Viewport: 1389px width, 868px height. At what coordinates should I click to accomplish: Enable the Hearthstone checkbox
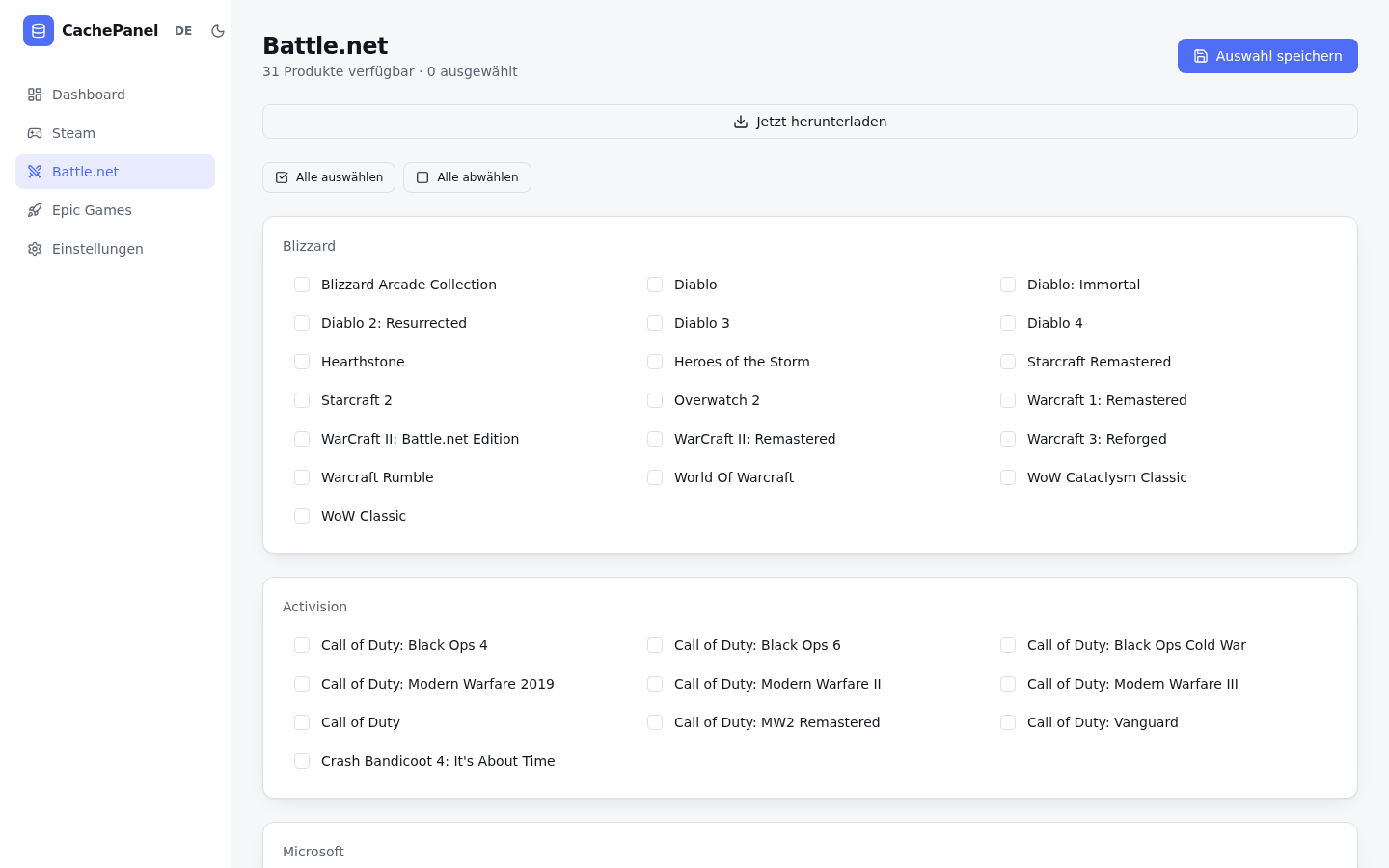(302, 362)
